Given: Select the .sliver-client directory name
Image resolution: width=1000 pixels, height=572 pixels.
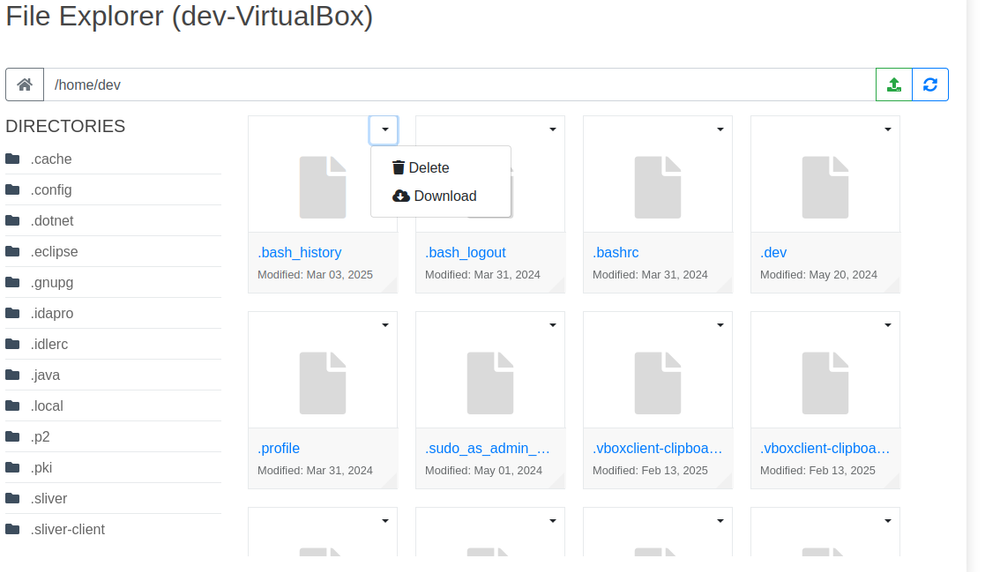Looking at the screenshot, I should click(x=68, y=529).
